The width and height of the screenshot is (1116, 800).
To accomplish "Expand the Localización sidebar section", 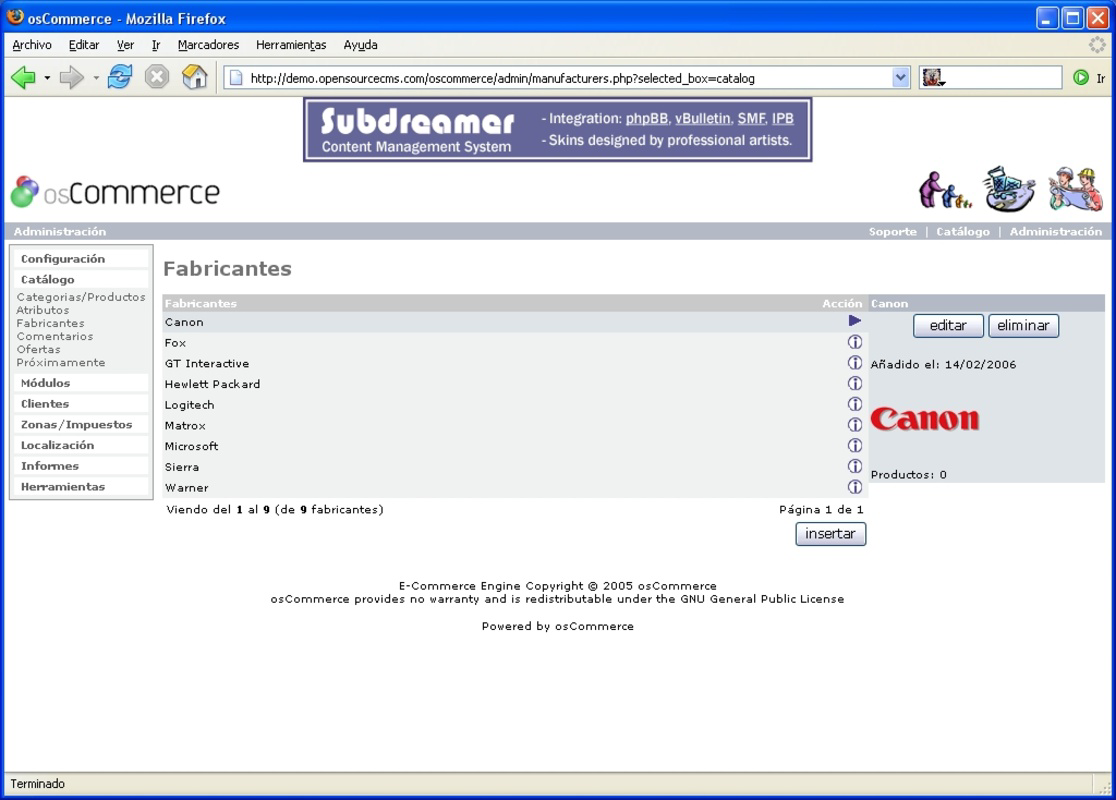I will coord(57,445).
